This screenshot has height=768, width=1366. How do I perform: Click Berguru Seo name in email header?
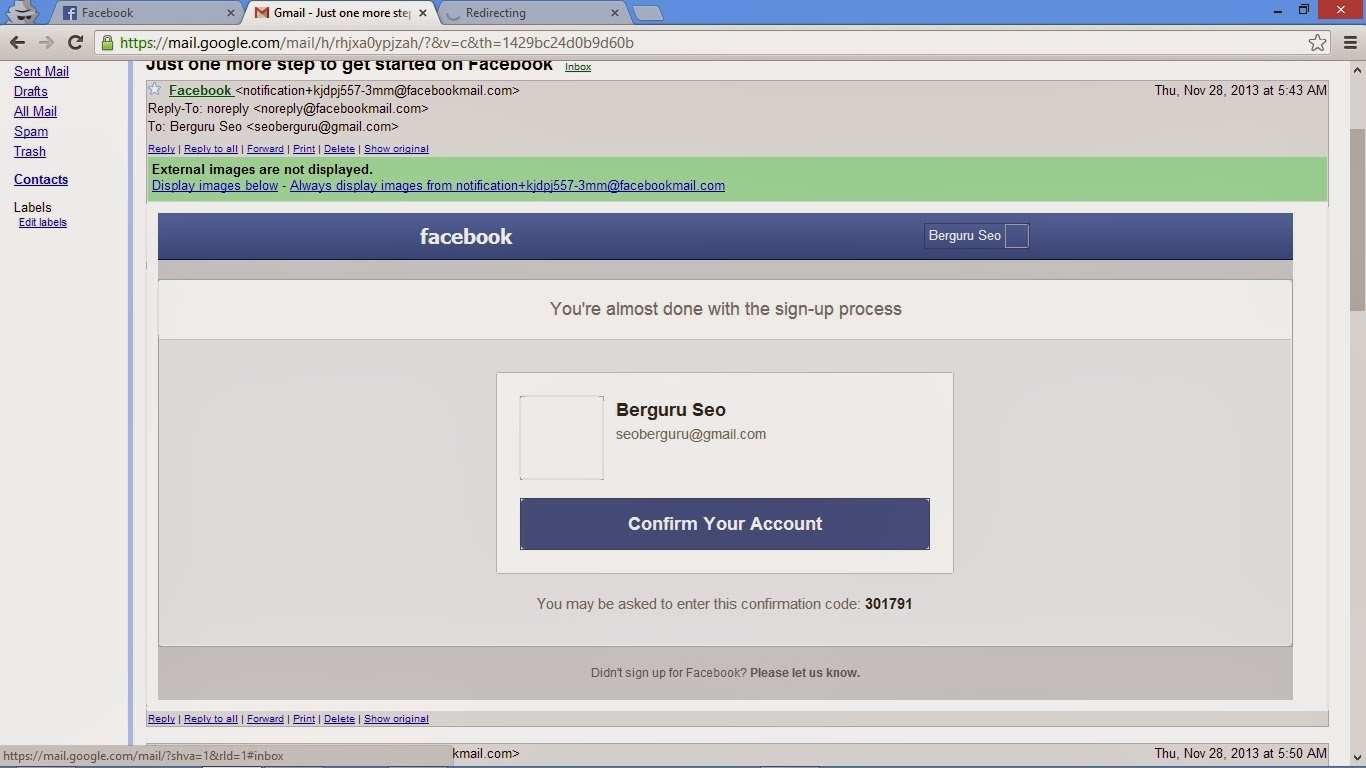click(x=964, y=235)
